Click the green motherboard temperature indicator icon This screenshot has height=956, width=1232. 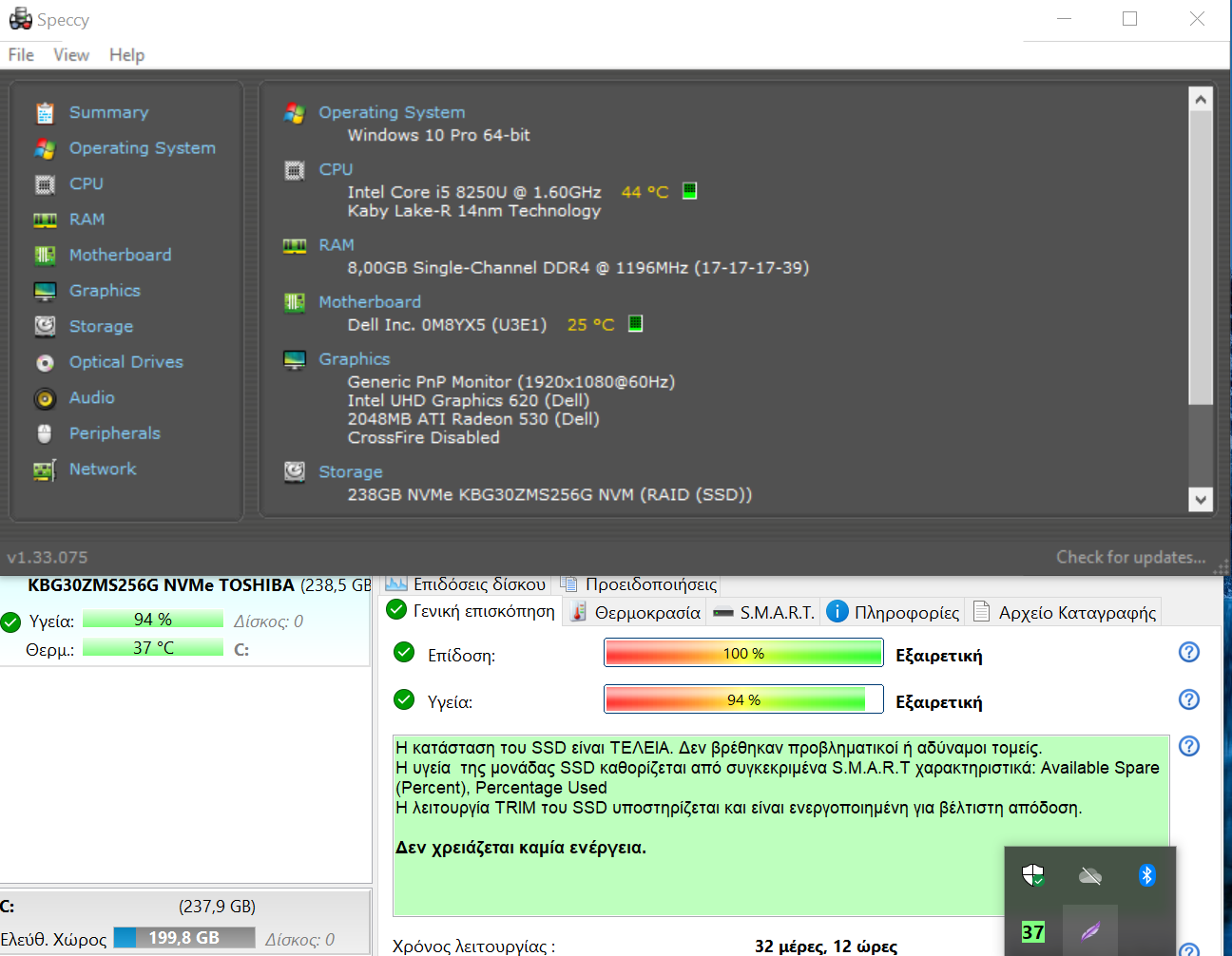click(636, 323)
